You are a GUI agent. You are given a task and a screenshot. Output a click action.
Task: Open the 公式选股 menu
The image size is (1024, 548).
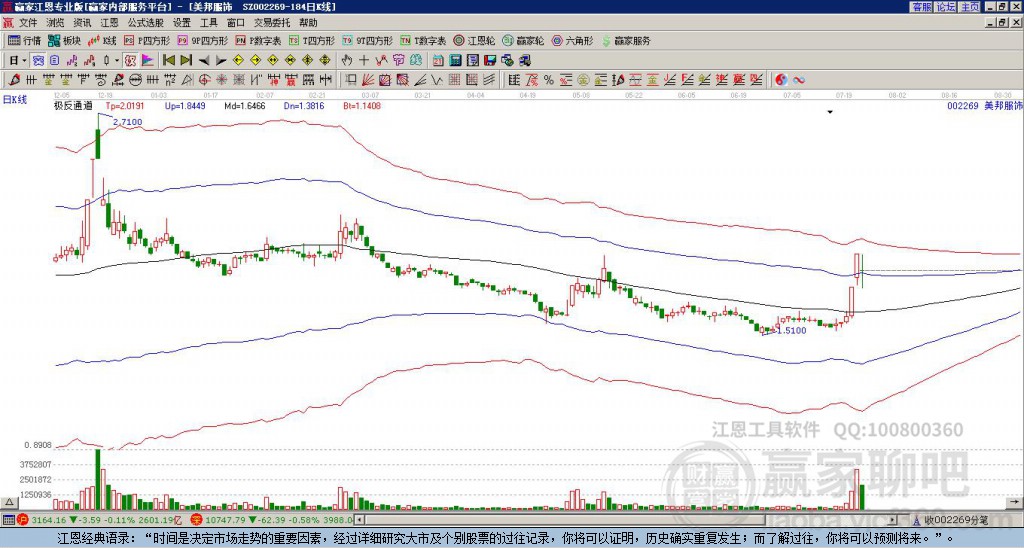tap(146, 23)
